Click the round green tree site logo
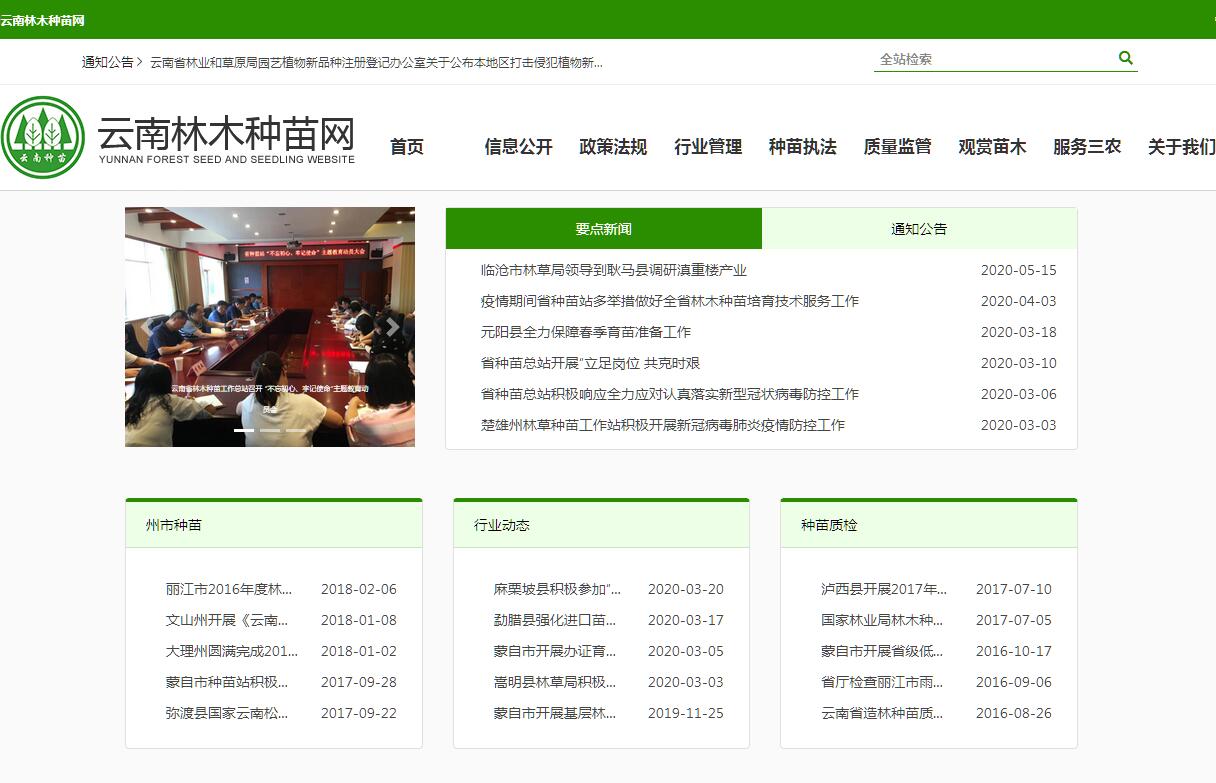Screen dimensions: 1216x783 (x=43, y=138)
